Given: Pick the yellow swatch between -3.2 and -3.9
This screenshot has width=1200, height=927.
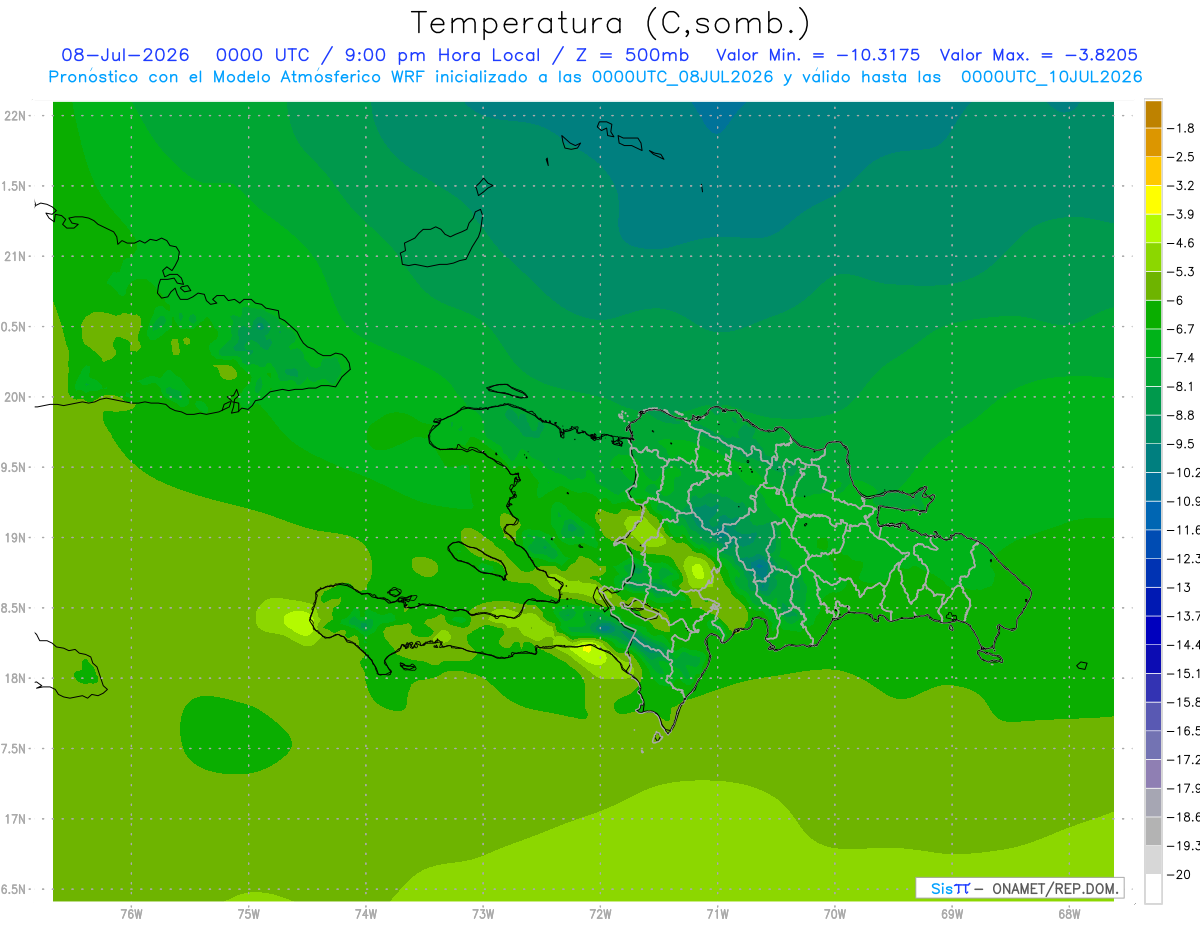Looking at the screenshot, I should point(1153,200).
